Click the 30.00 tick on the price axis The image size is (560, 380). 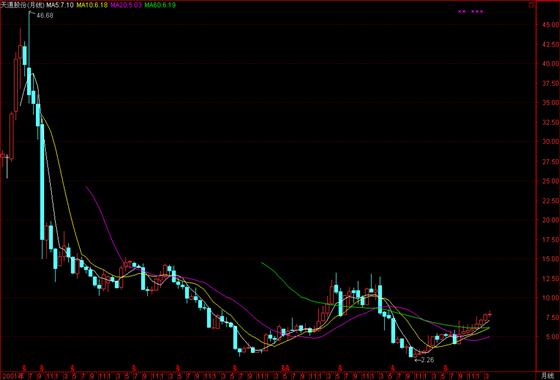550,141
